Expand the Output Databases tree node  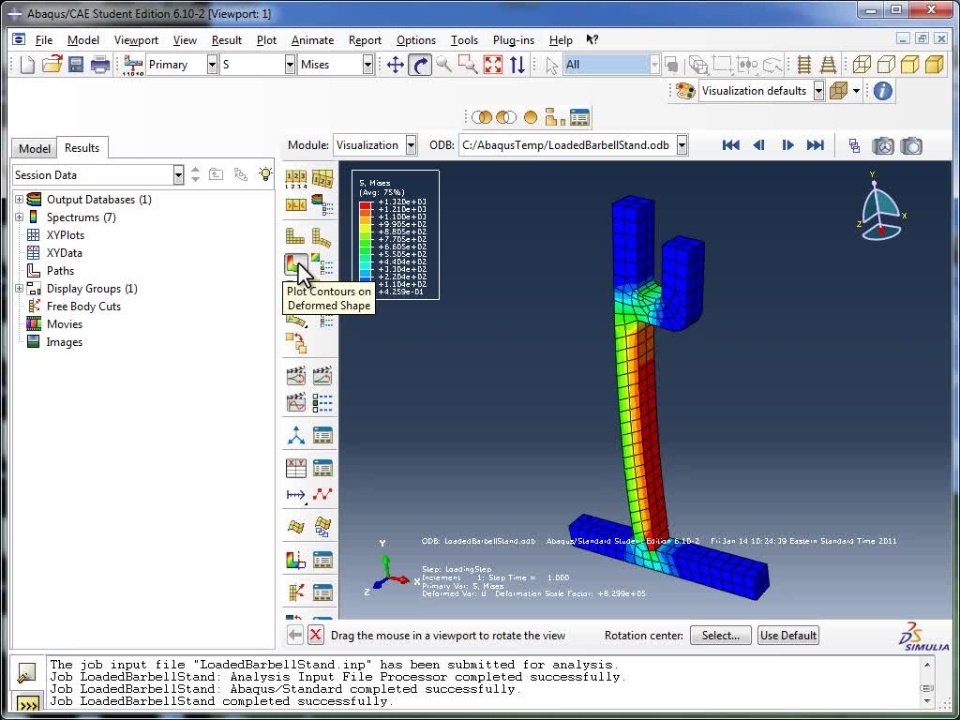(x=19, y=200)
